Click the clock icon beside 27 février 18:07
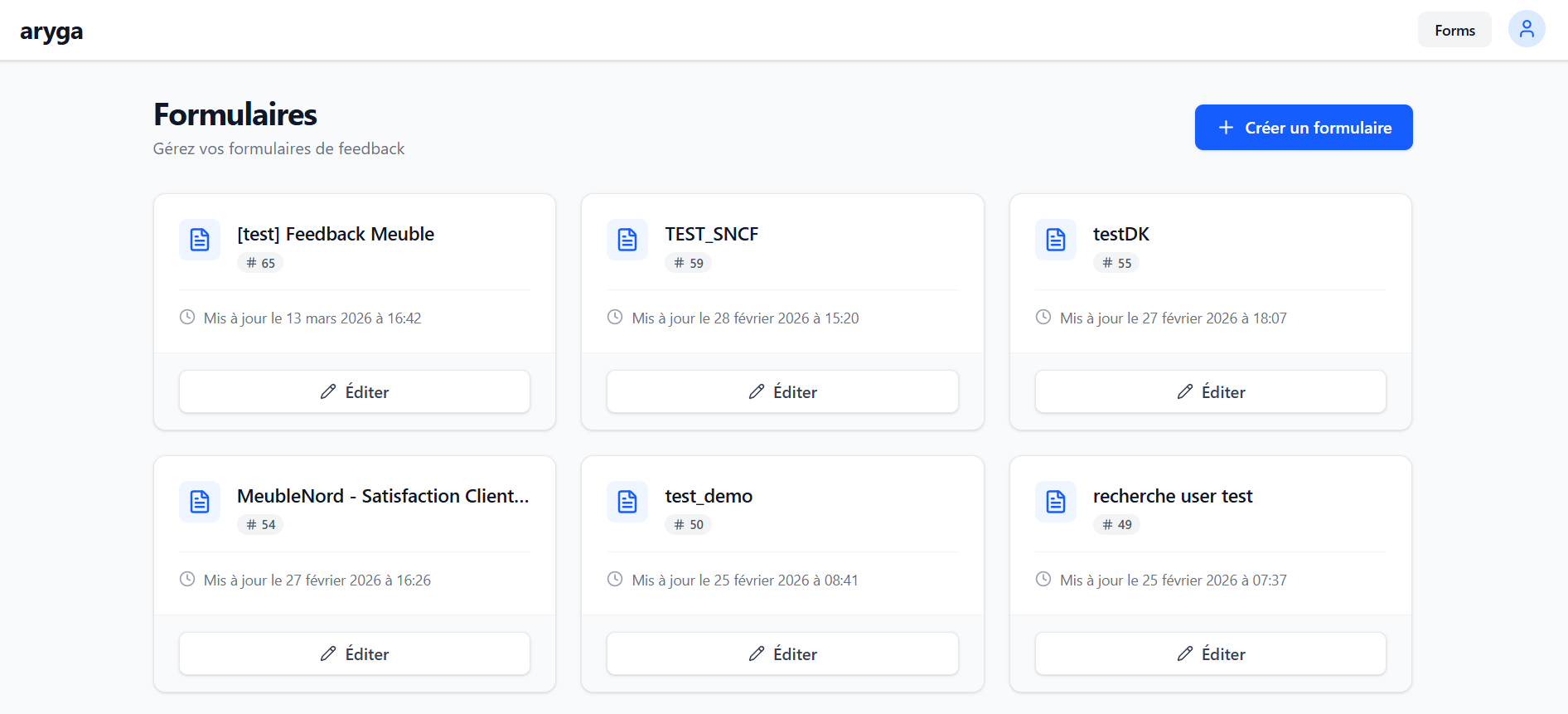Screen dimensions: 1568x714 point(1043,317)
